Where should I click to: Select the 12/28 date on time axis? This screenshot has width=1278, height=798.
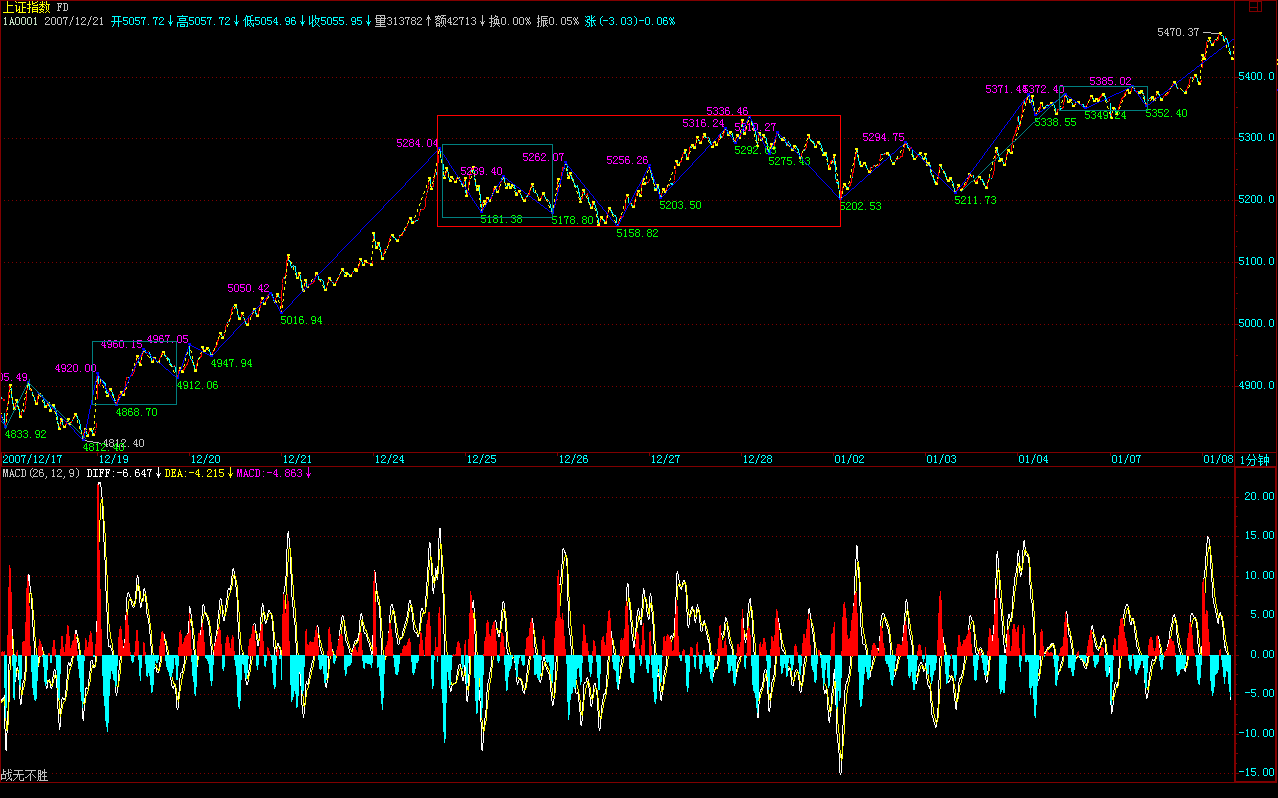pos(757,459)
